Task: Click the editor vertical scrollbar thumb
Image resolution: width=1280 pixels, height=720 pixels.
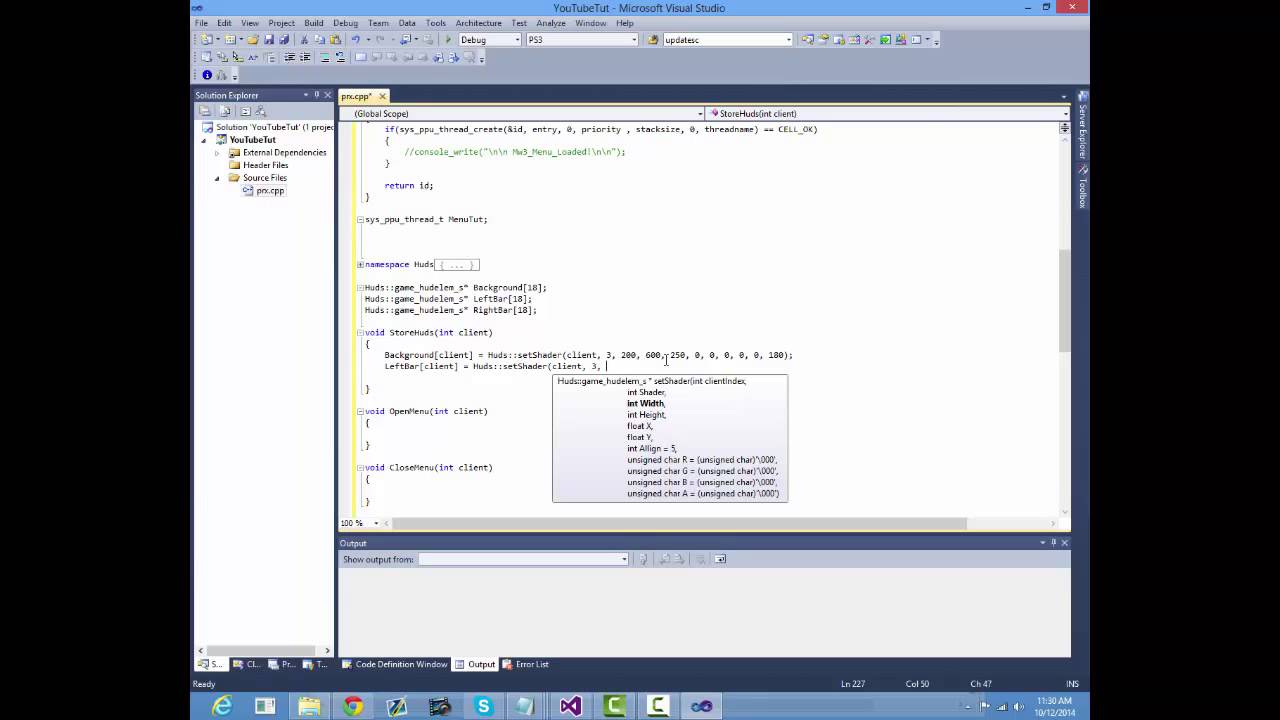Action: (x=1064, y=300)
